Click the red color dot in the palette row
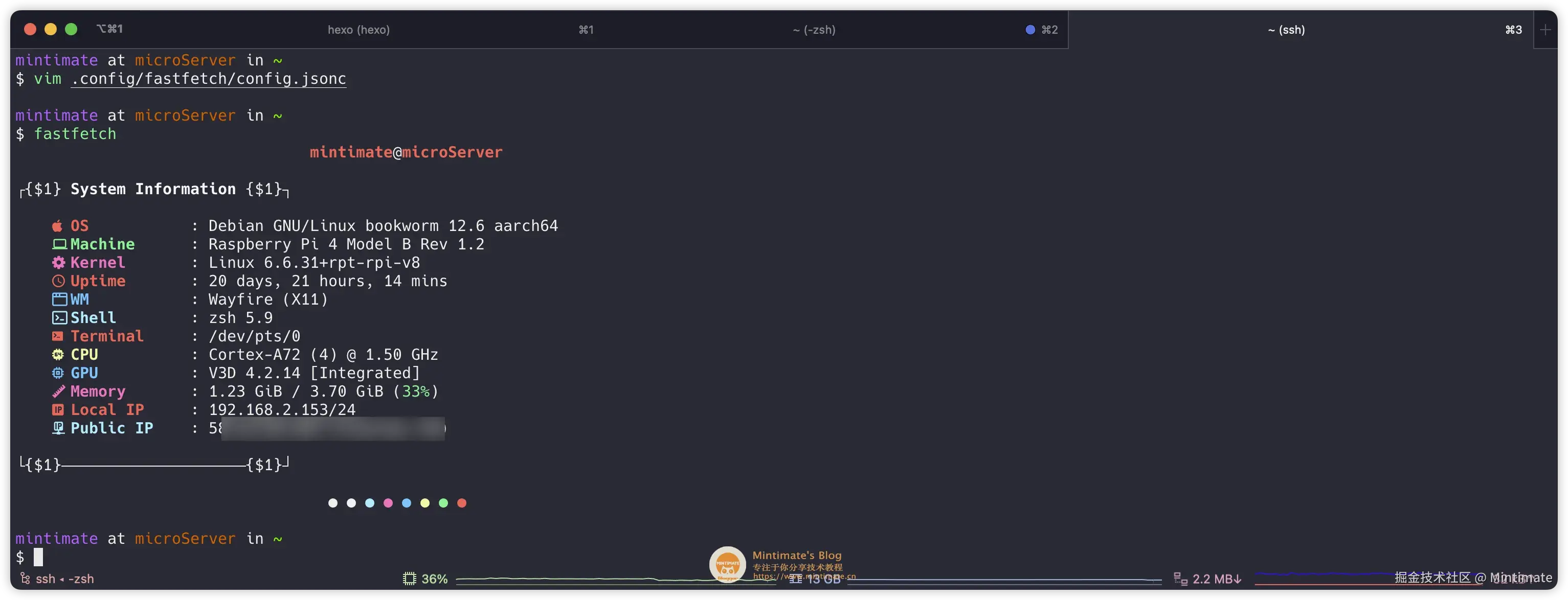 (x=461, y=503)
